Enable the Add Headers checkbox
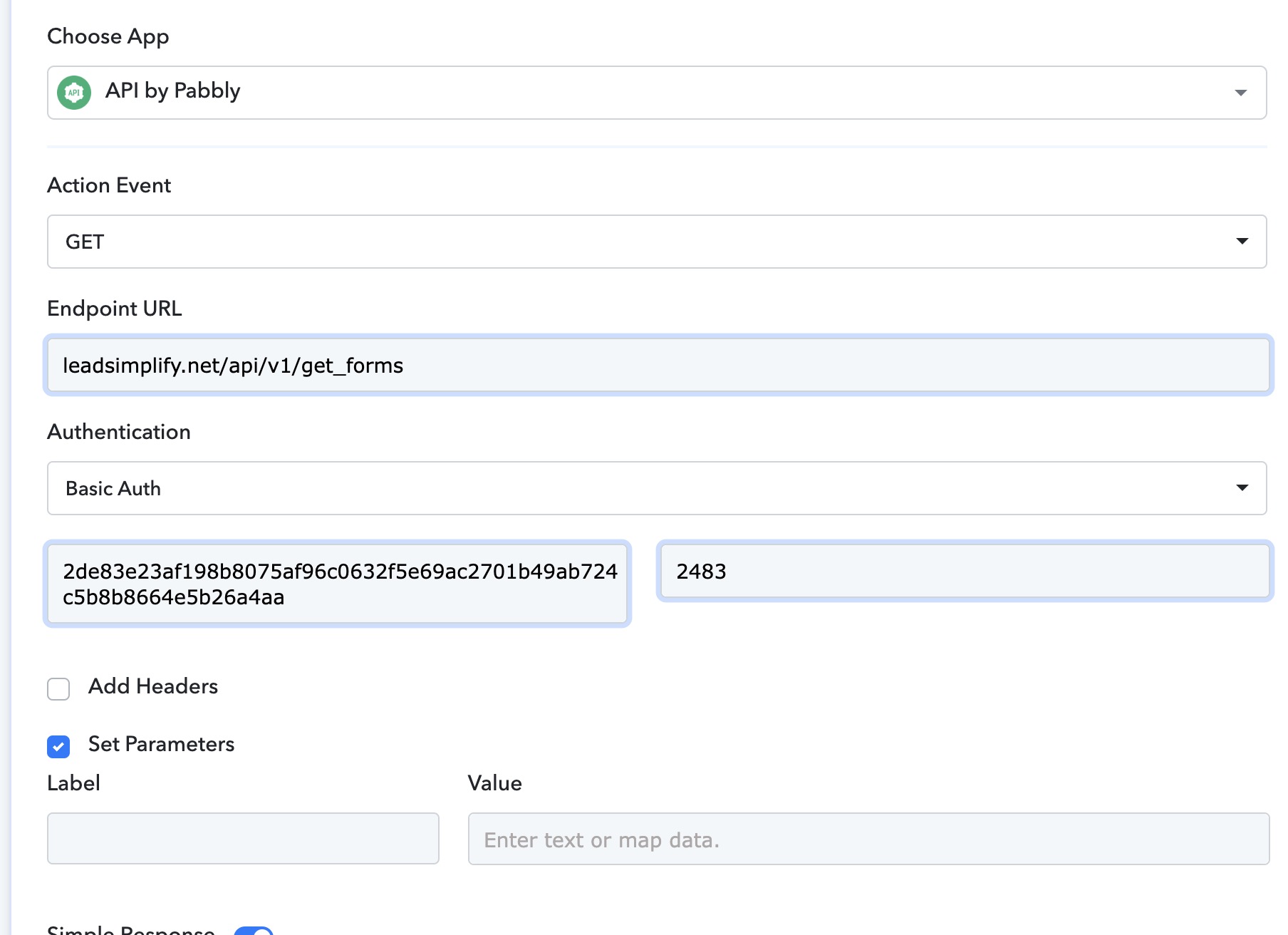The width and height of the screenshot is (1288, 935). click(58, 688)
